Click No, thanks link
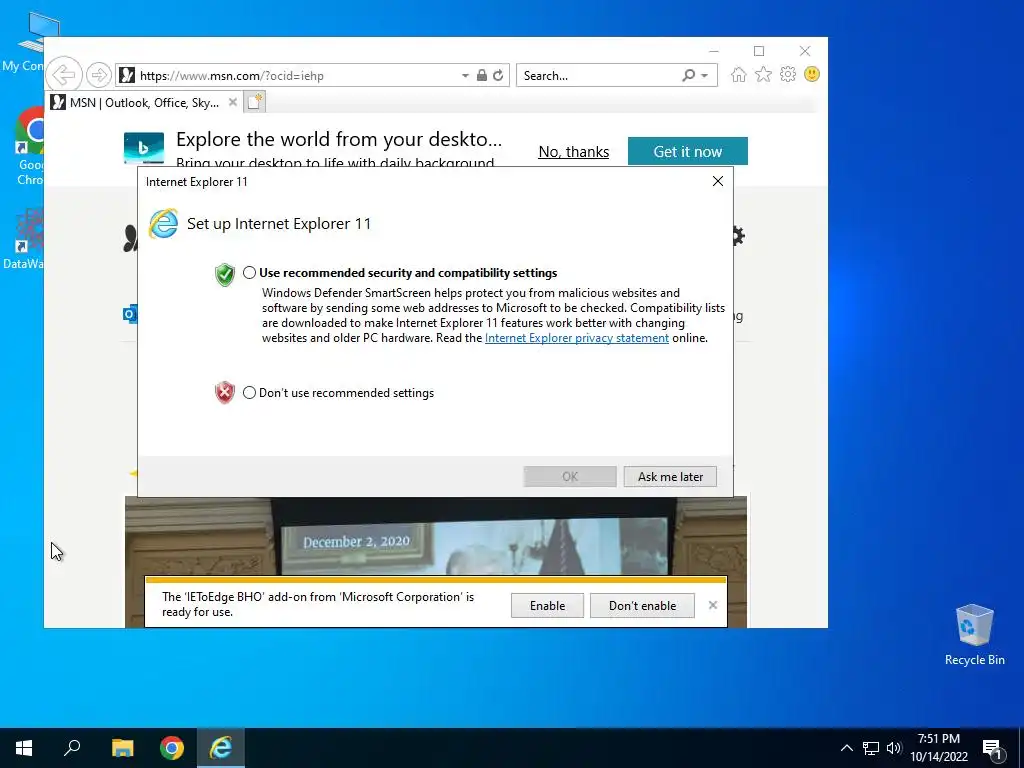The width and height of the screenshot is (1024, 768). (573, 152)
